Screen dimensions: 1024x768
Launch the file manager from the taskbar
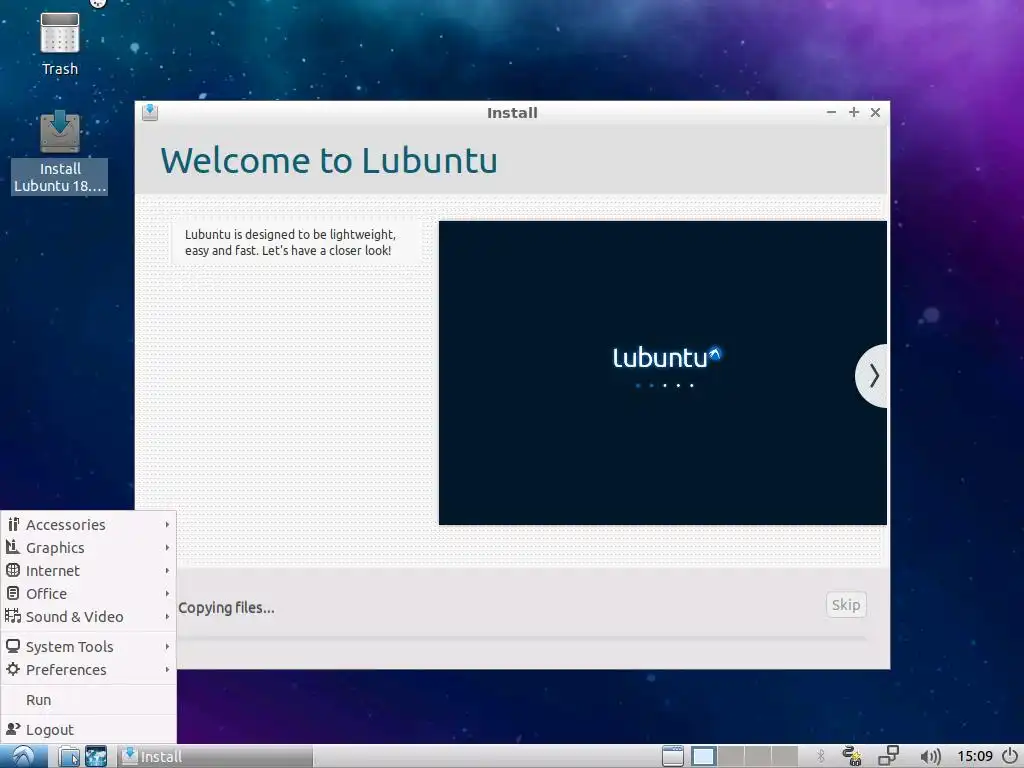(x=69, y=756)
